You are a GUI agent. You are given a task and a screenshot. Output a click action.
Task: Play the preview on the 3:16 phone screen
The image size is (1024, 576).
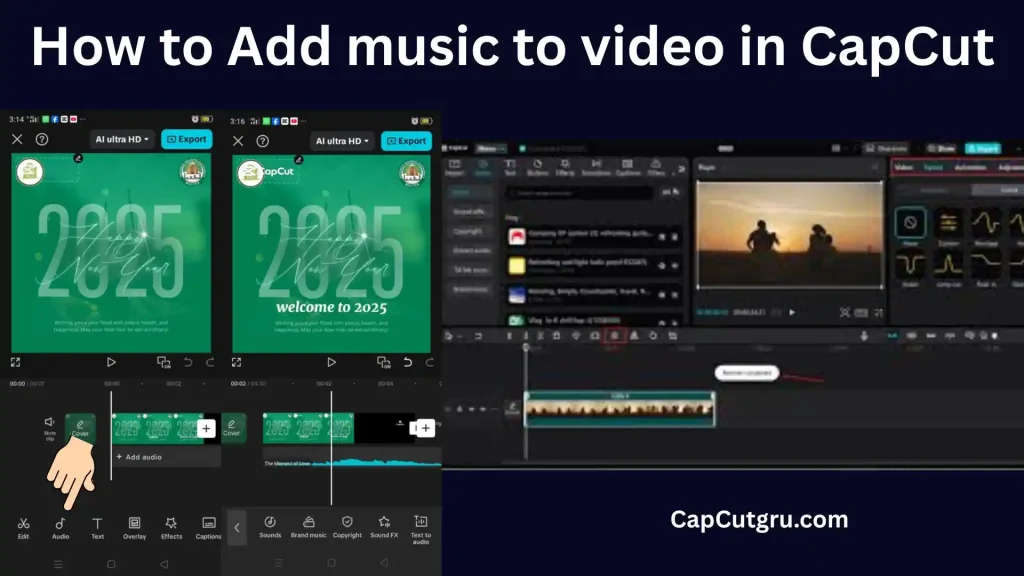pos(331,362)
